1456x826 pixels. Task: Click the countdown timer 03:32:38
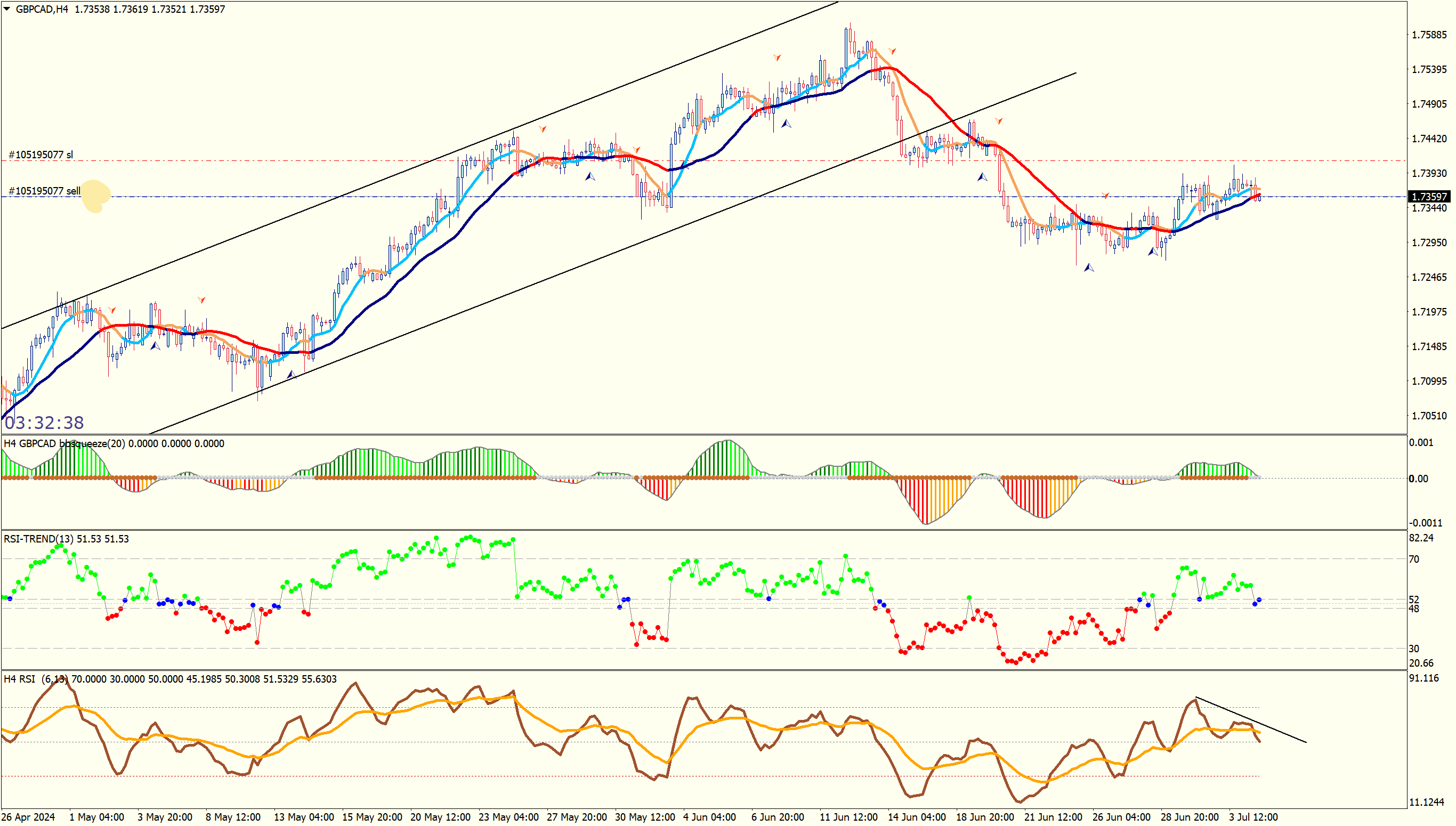click(x=44, y=423)
